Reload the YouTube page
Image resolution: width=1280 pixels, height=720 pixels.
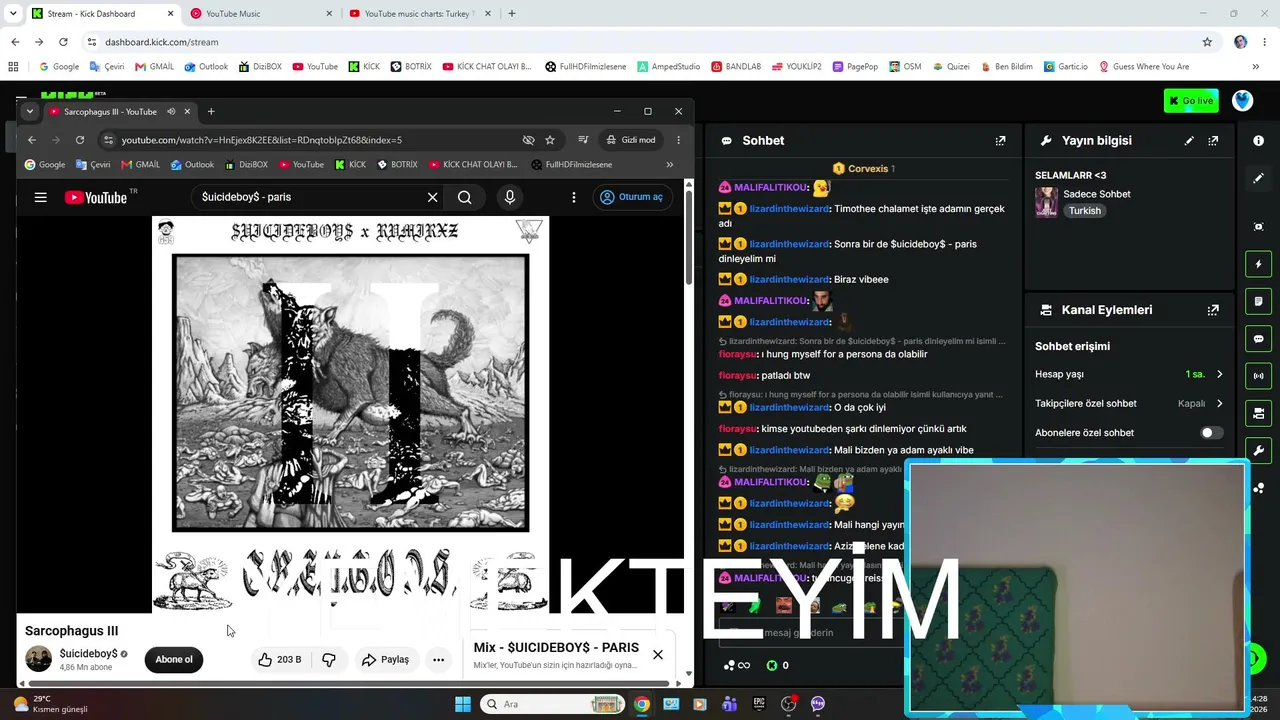coord(80,140)
